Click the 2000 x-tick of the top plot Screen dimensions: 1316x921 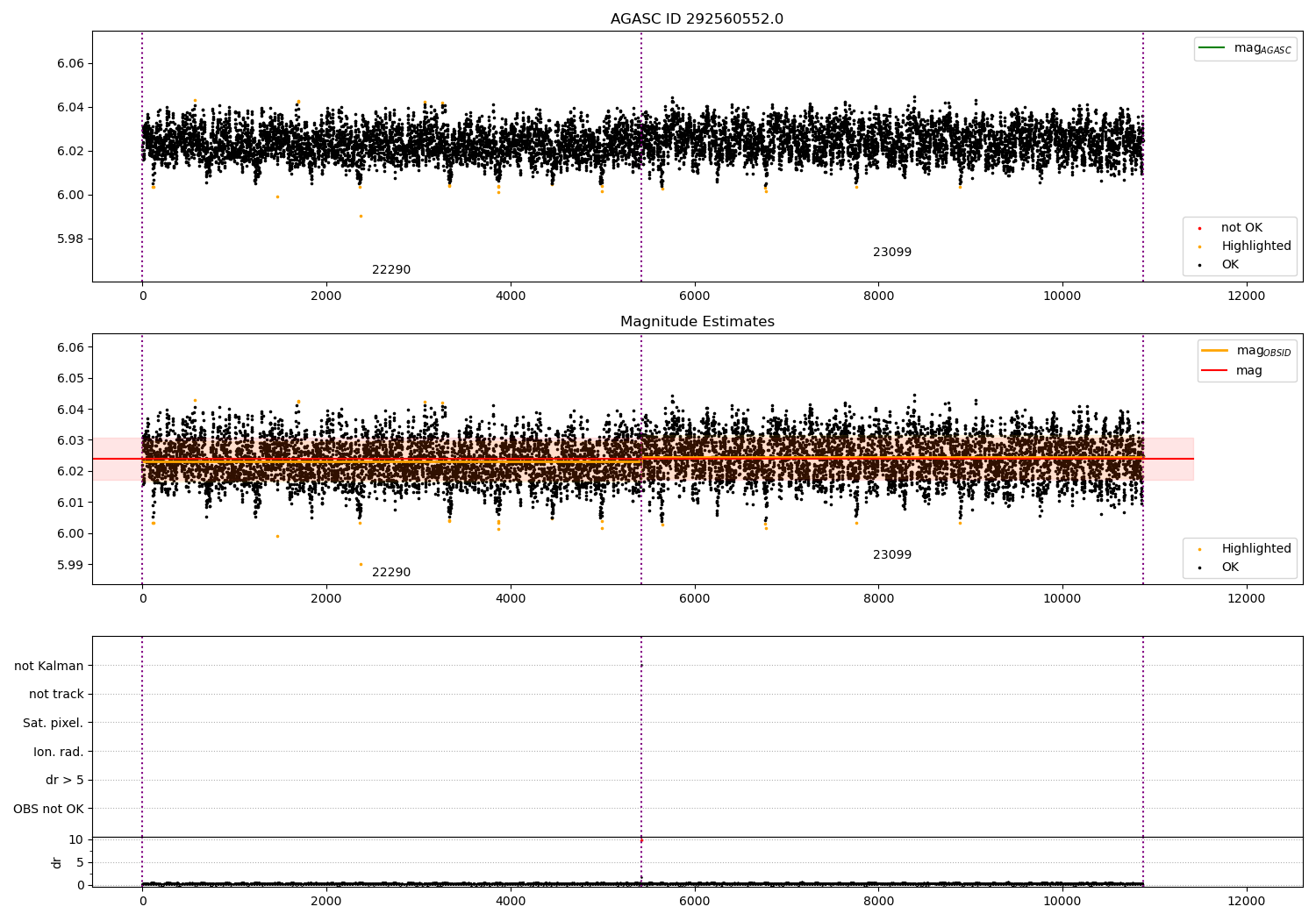point(326,296)
